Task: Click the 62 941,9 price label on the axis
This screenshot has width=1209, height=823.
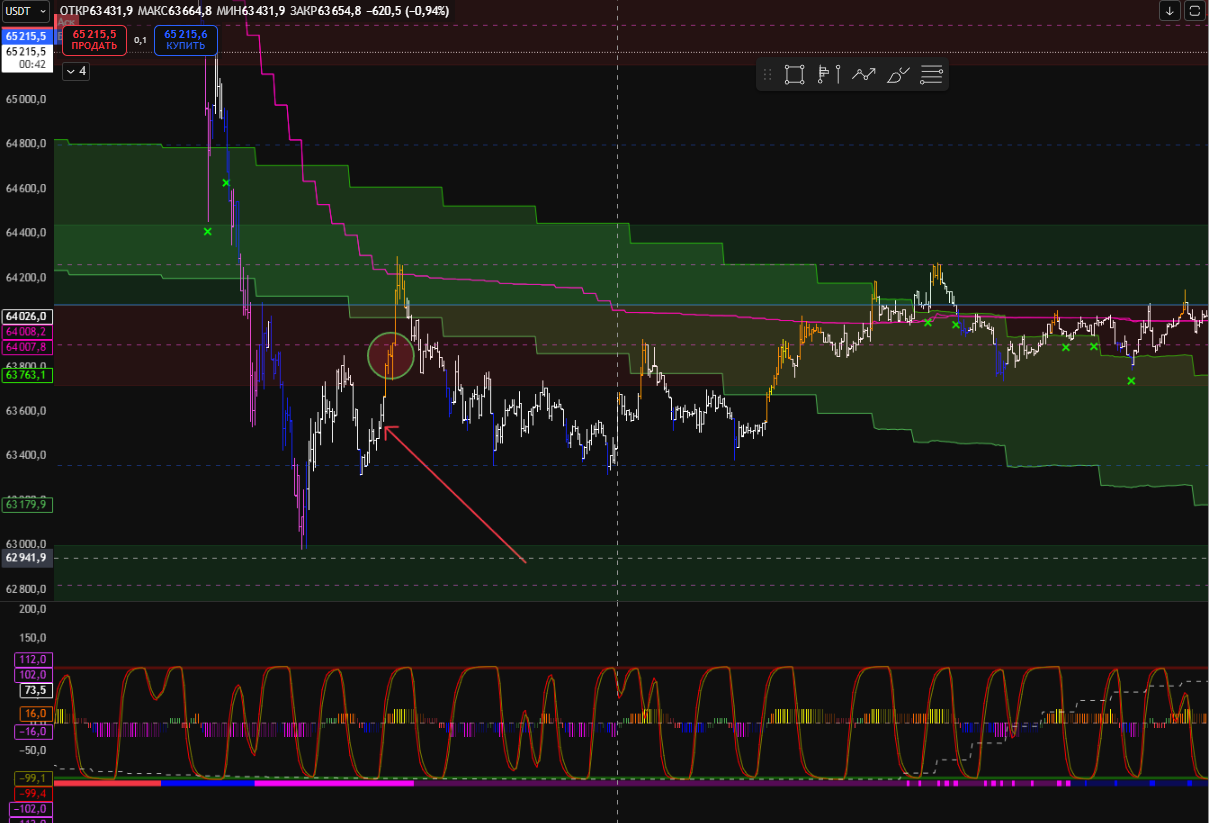Action: (x=27, y=558)
